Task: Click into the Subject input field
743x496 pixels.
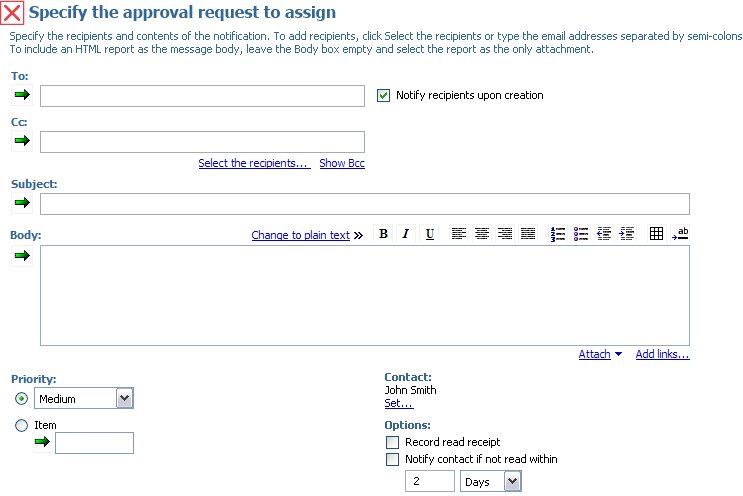Action: point(364,204)
